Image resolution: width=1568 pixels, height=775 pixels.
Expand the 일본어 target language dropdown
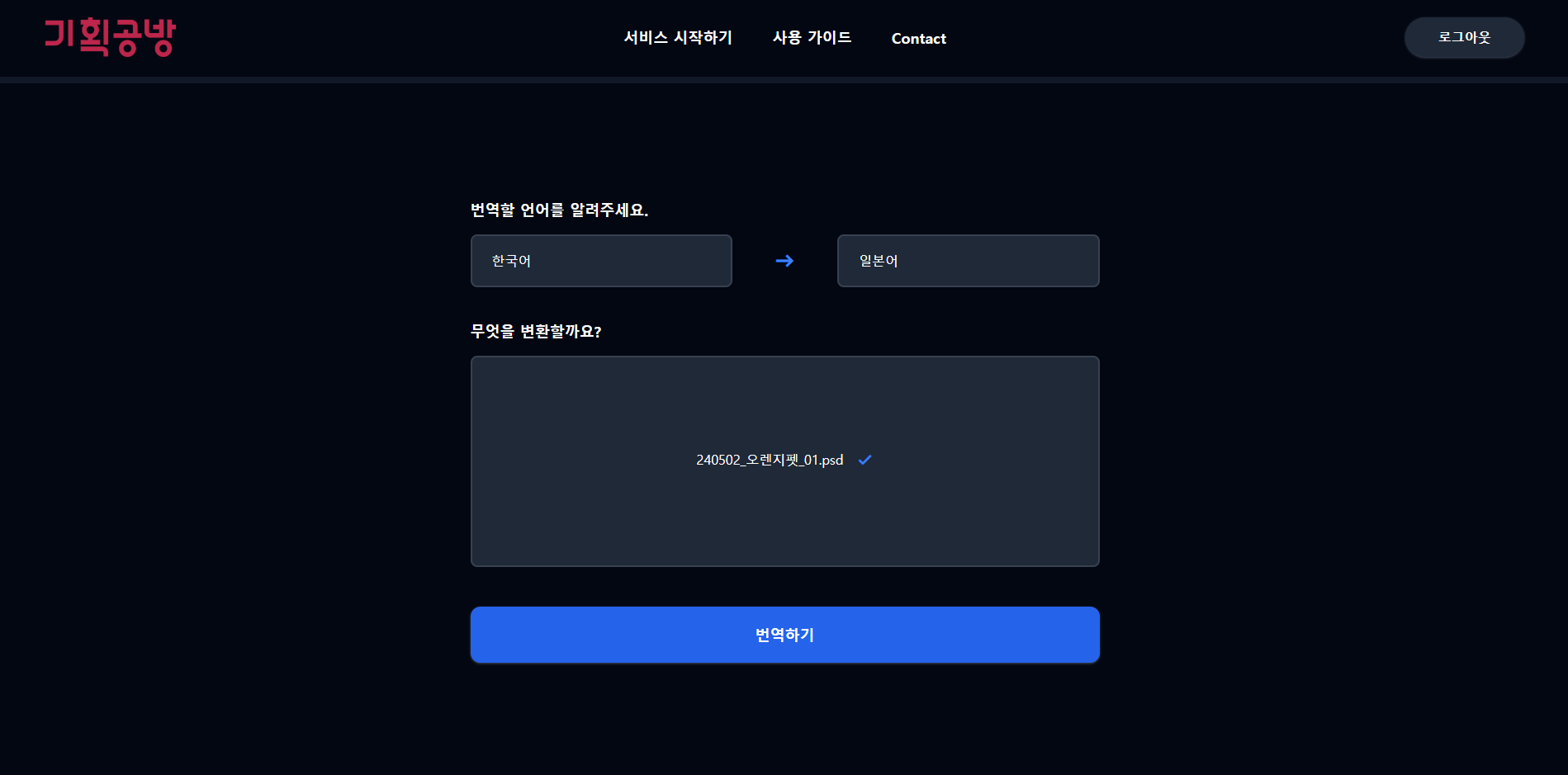pos(968,261)
